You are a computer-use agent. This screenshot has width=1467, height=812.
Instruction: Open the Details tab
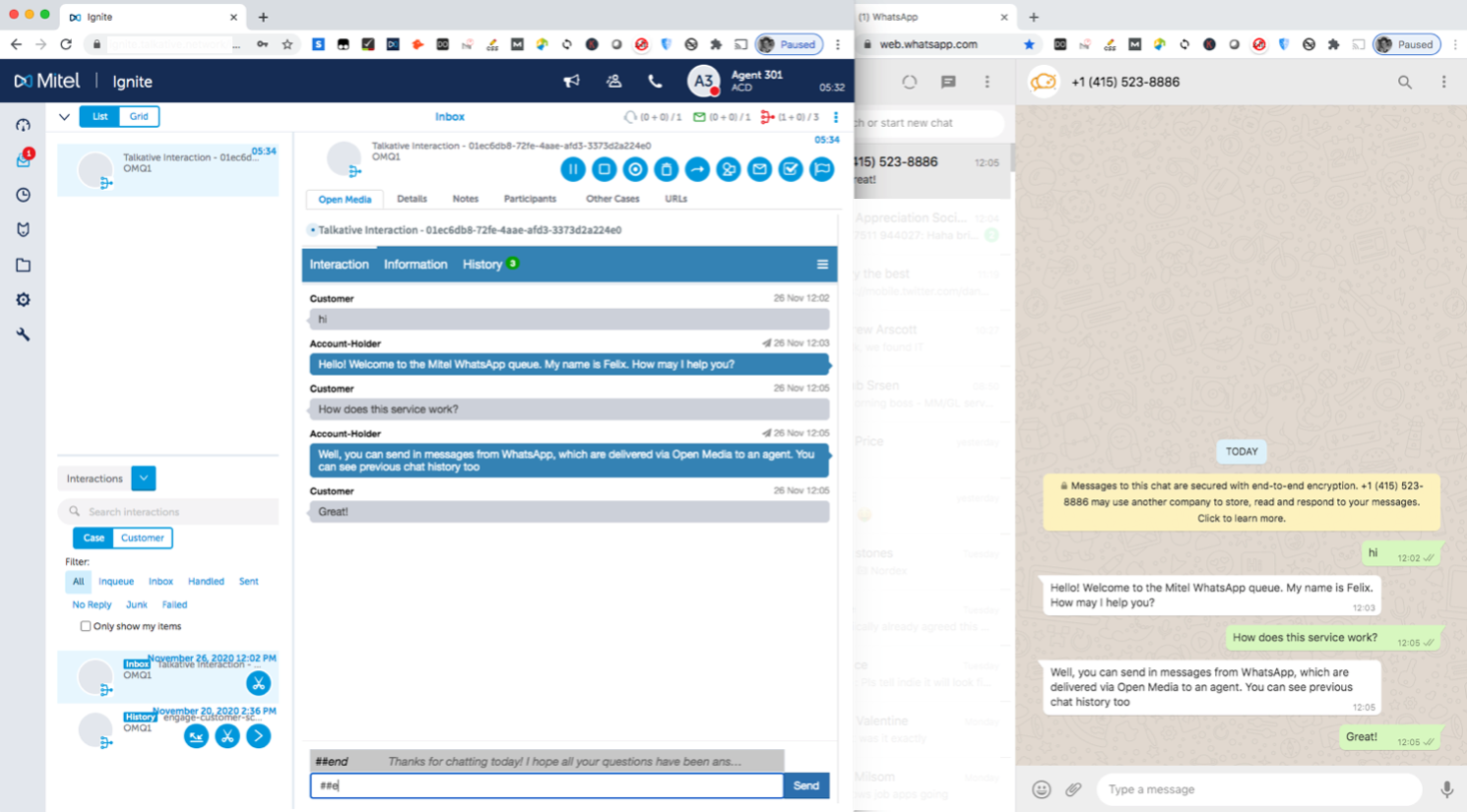click(412, 199)
